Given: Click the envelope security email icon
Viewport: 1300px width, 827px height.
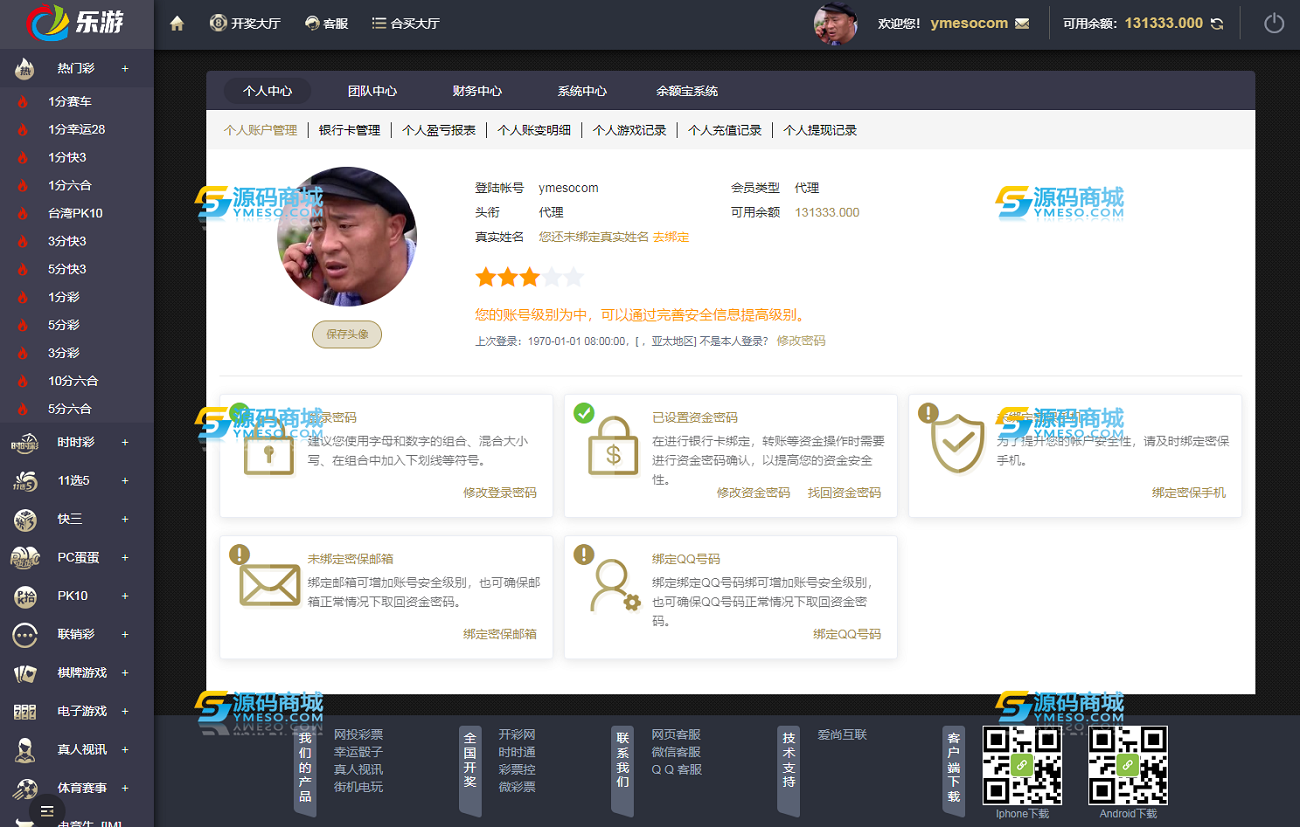Looking at the screenshot, I should tap(269, 585).
